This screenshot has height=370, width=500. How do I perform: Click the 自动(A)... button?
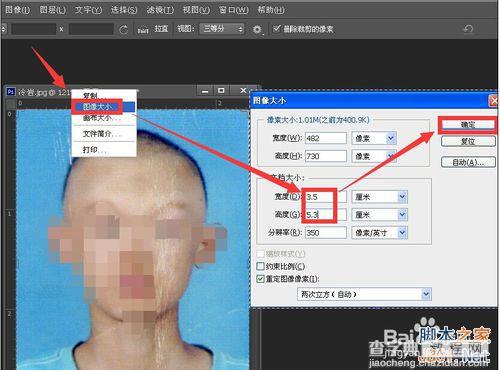point(468,163)
